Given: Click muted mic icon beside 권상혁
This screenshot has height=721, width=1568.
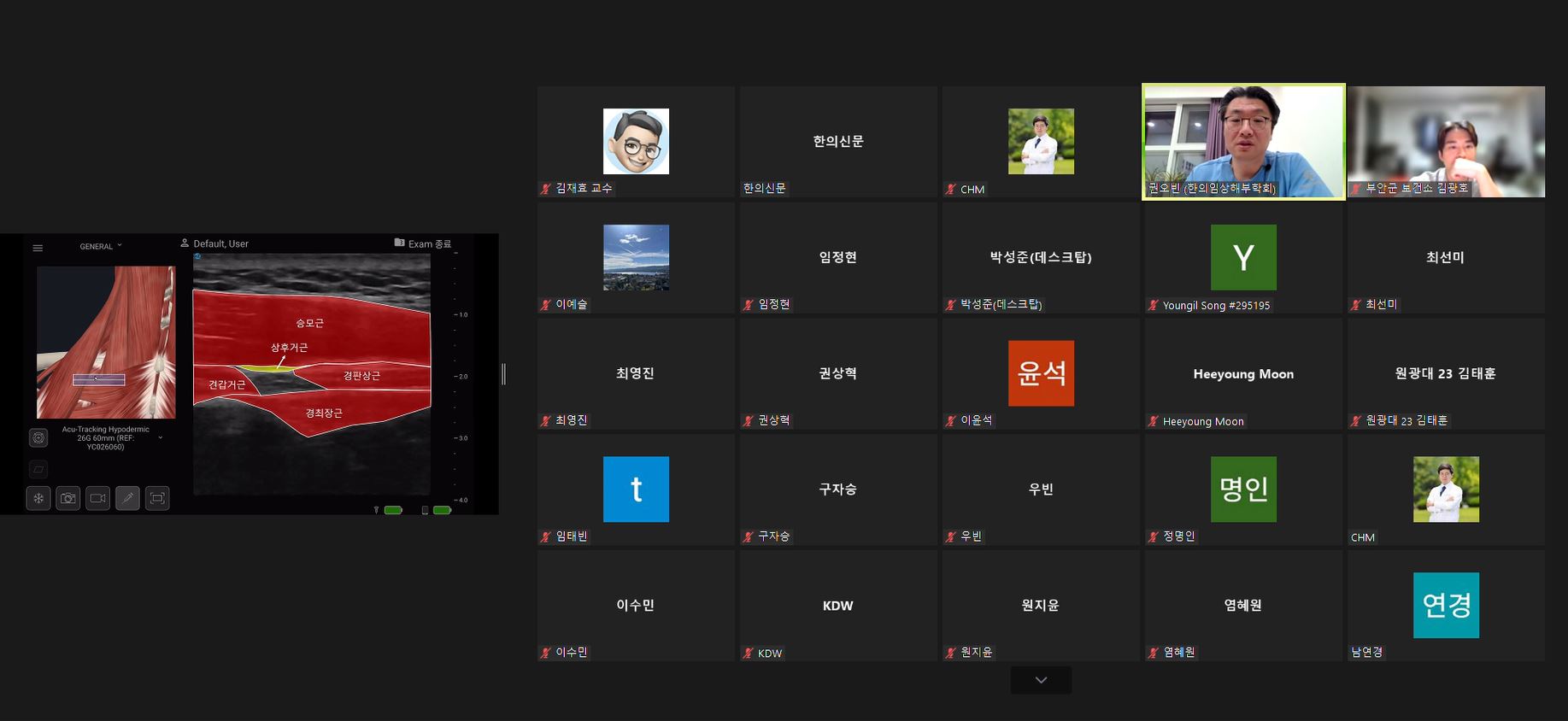Looking at the screenshot, I should click(749, 421).
